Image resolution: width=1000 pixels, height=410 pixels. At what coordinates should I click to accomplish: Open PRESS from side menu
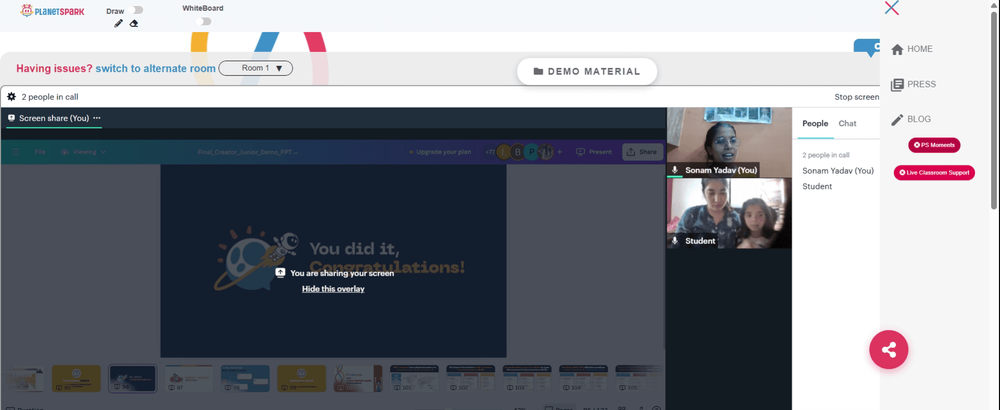coord(922,84)
